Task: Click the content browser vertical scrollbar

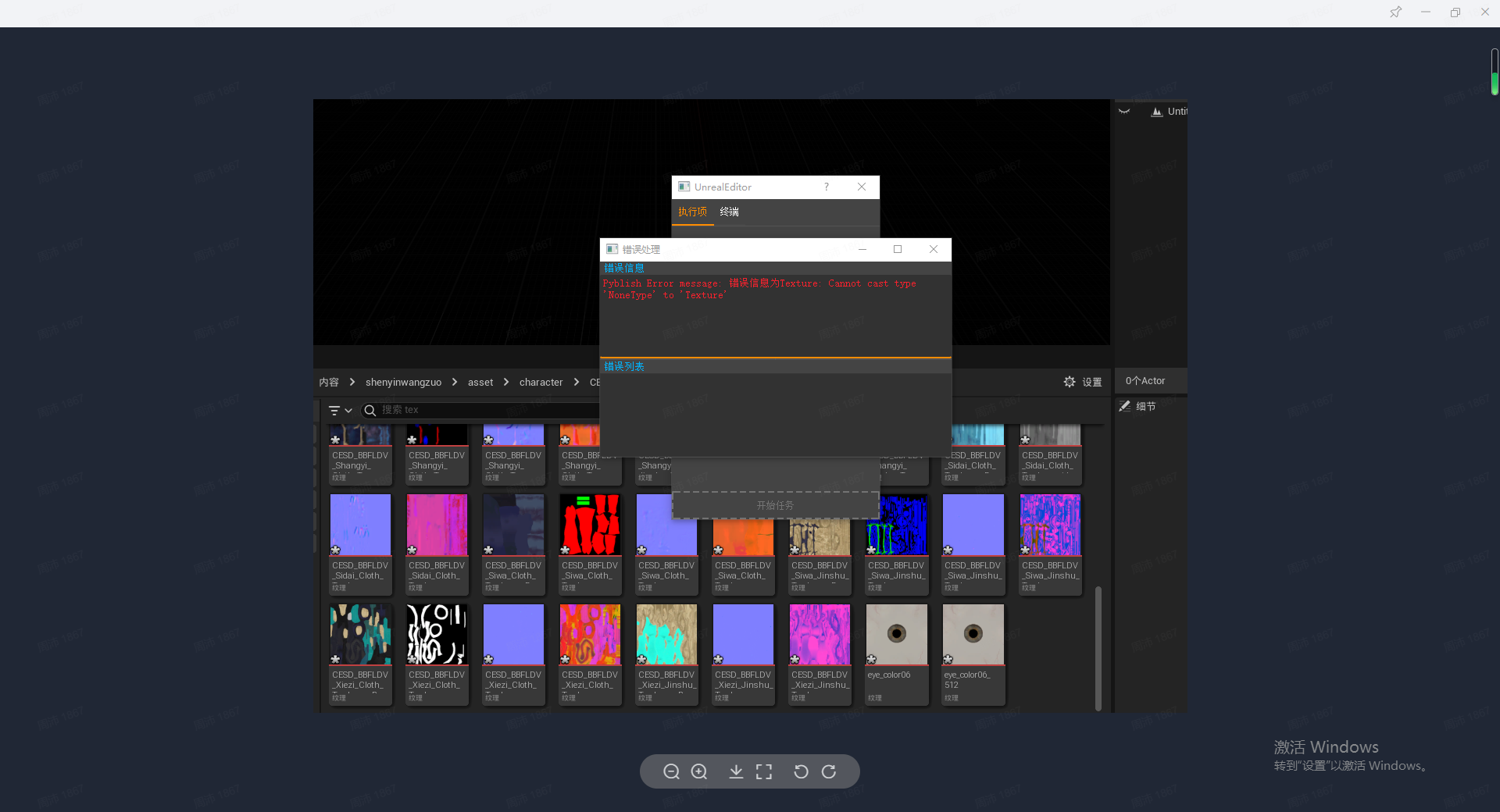Action: (1098, 648)
